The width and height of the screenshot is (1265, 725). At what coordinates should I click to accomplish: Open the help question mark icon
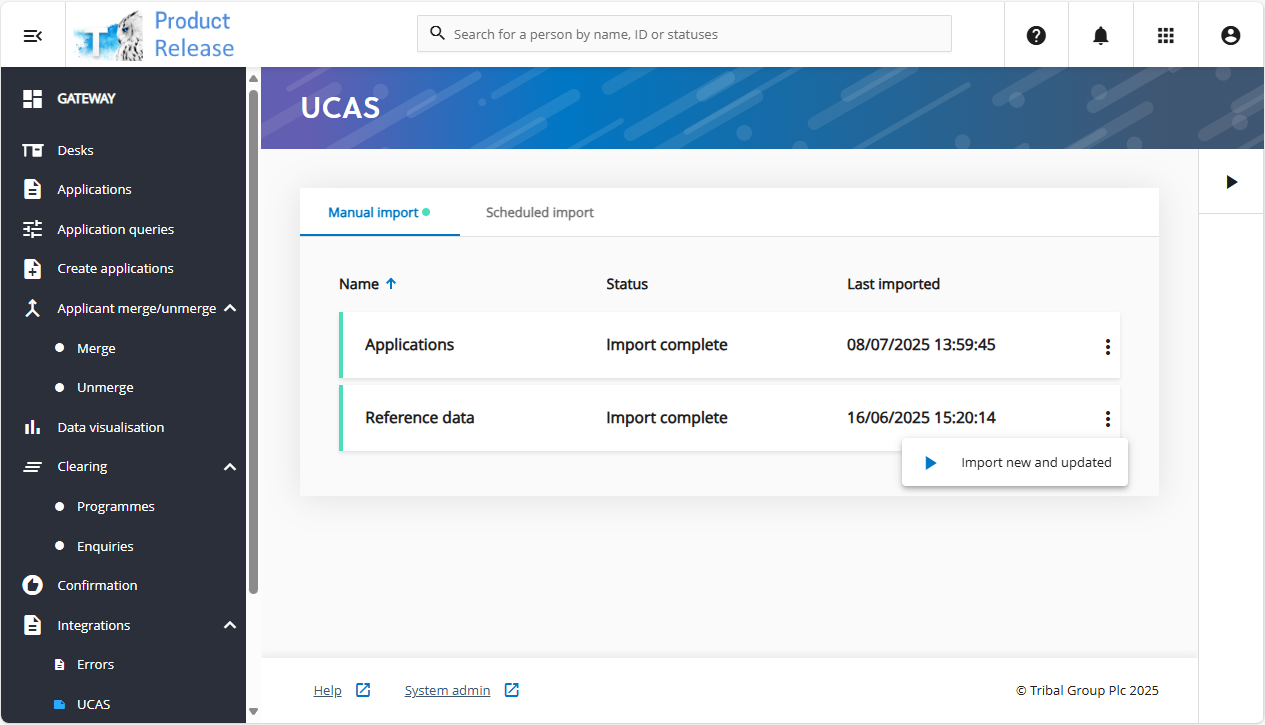tap(1036, 35)
